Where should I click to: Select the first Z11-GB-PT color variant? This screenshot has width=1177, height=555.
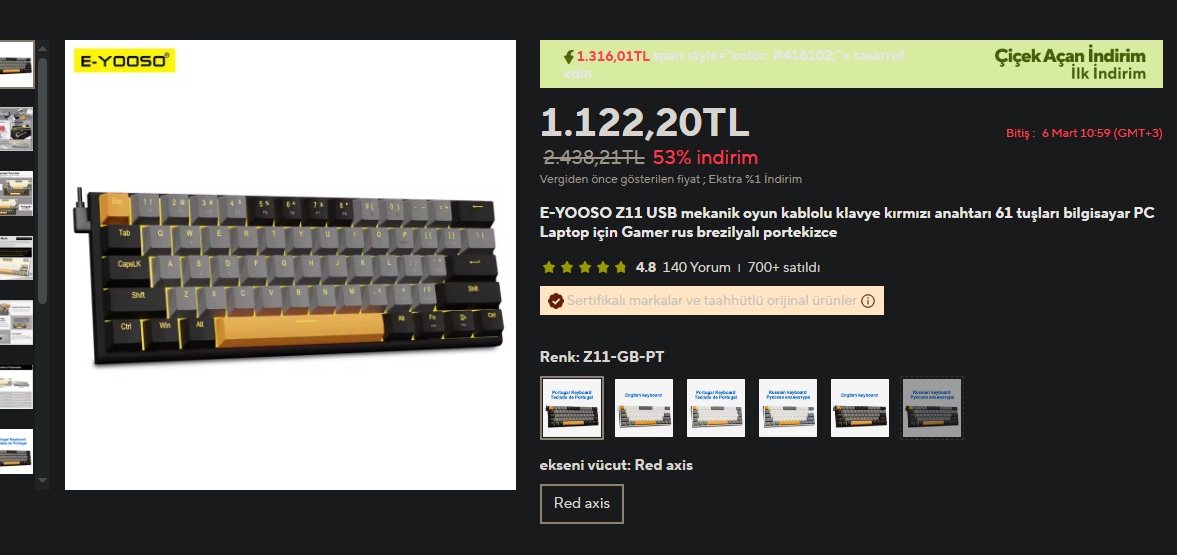click(572, 408)
